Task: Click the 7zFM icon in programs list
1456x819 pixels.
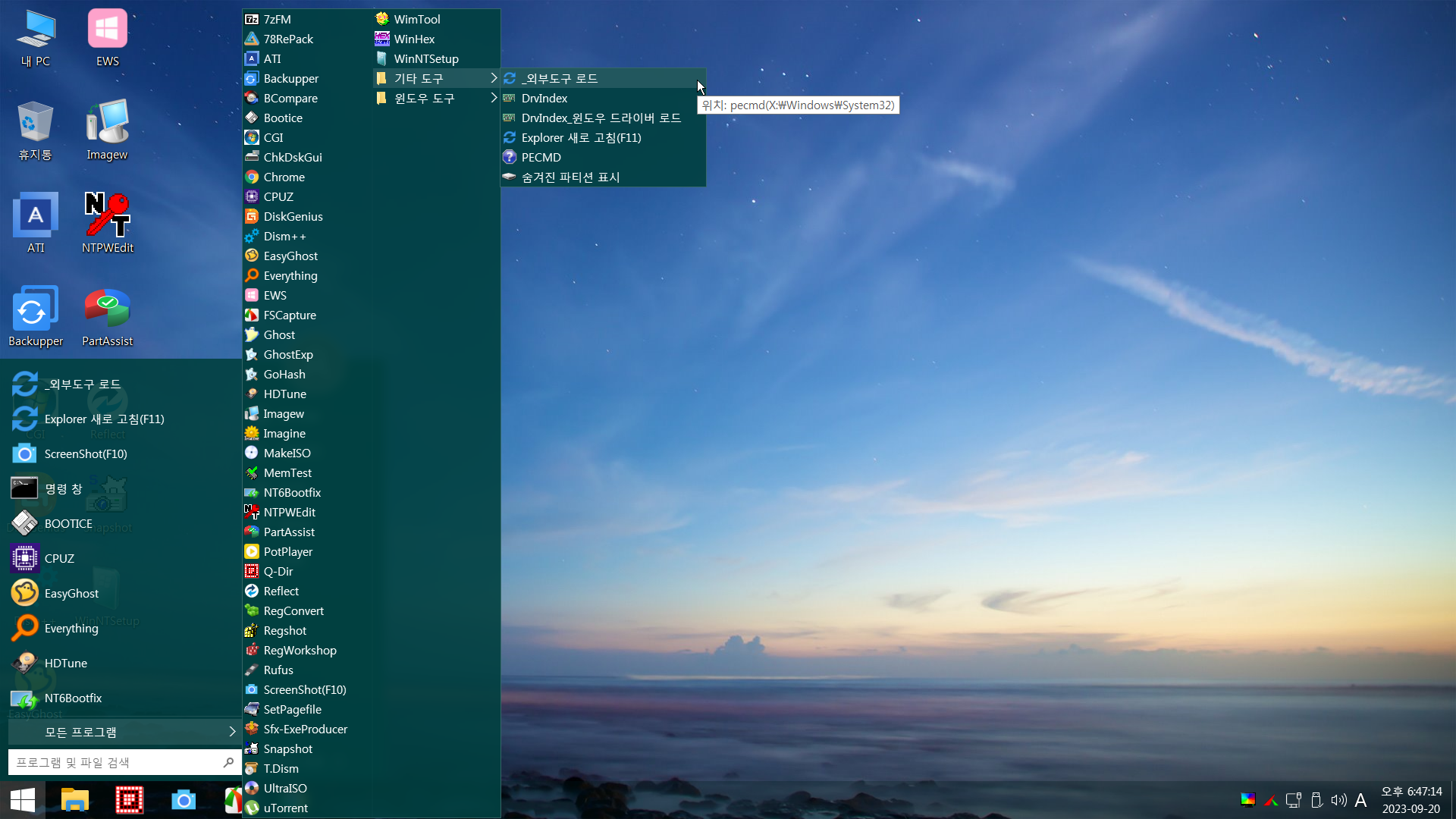Action: point(252,19)
